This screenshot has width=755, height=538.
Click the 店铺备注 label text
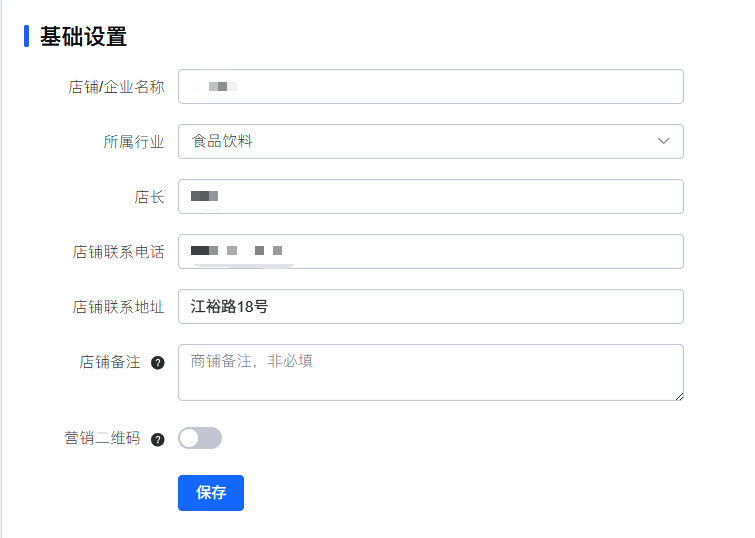(x=110, y=362)
